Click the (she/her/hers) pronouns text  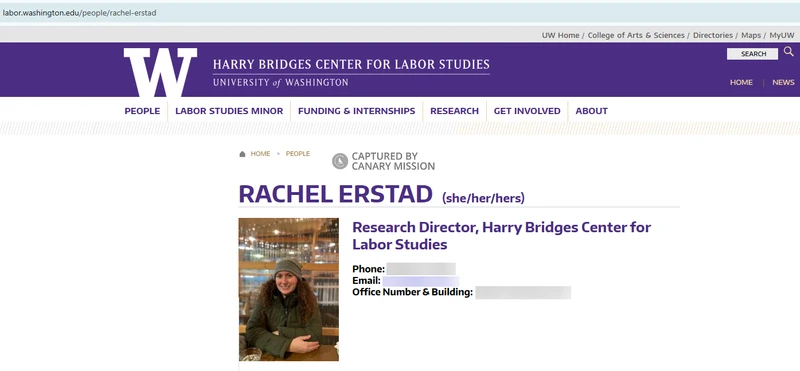point(483,198)
